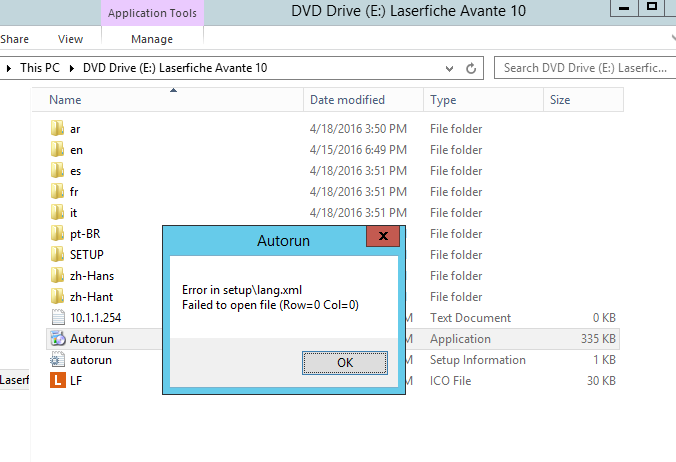Refresh the folder with the address bar icon
676x462 pixels.
tap(471, 68)
